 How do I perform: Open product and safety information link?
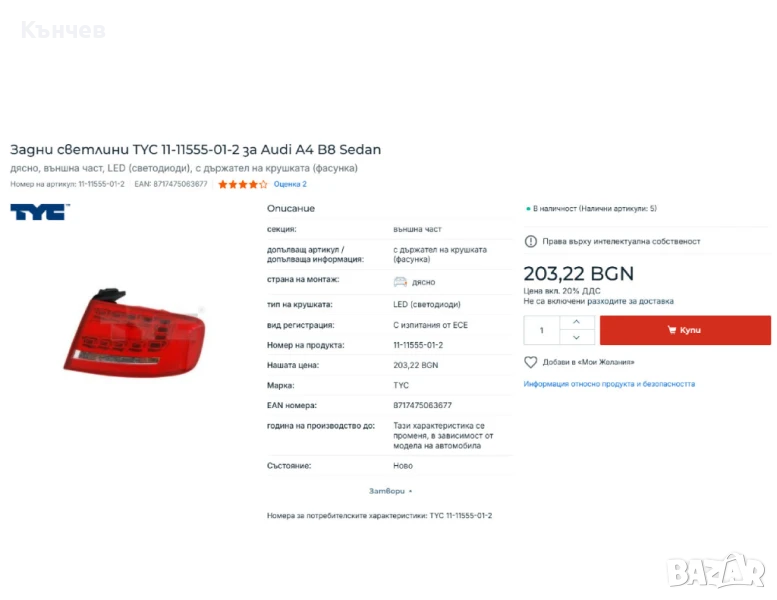(609, 384)
